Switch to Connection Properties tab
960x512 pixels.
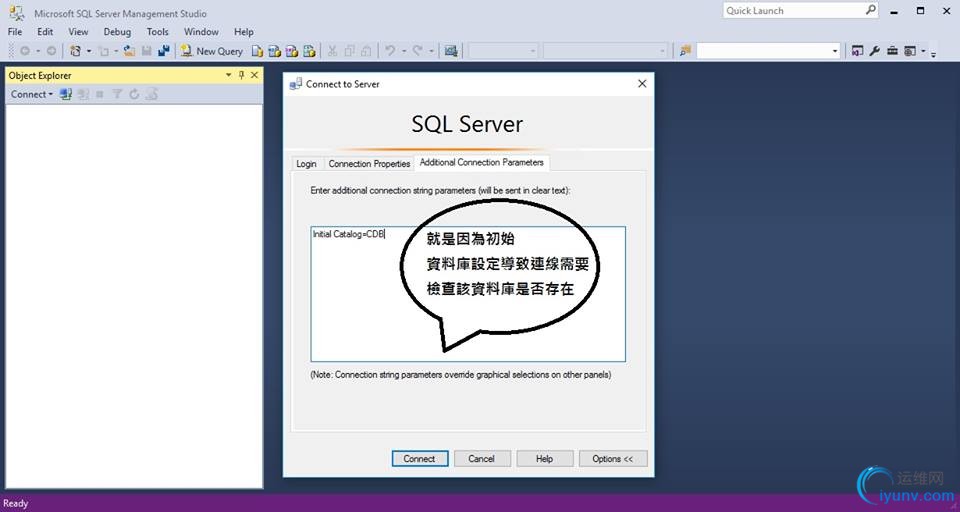click(x=369, y=164)
